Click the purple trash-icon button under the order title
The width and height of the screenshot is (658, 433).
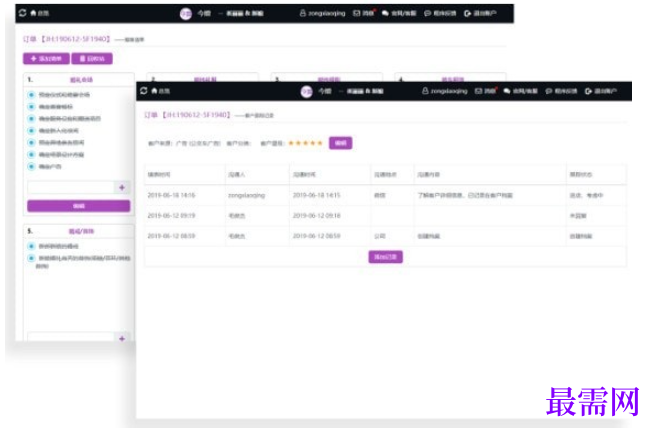[x=92, y=59]
